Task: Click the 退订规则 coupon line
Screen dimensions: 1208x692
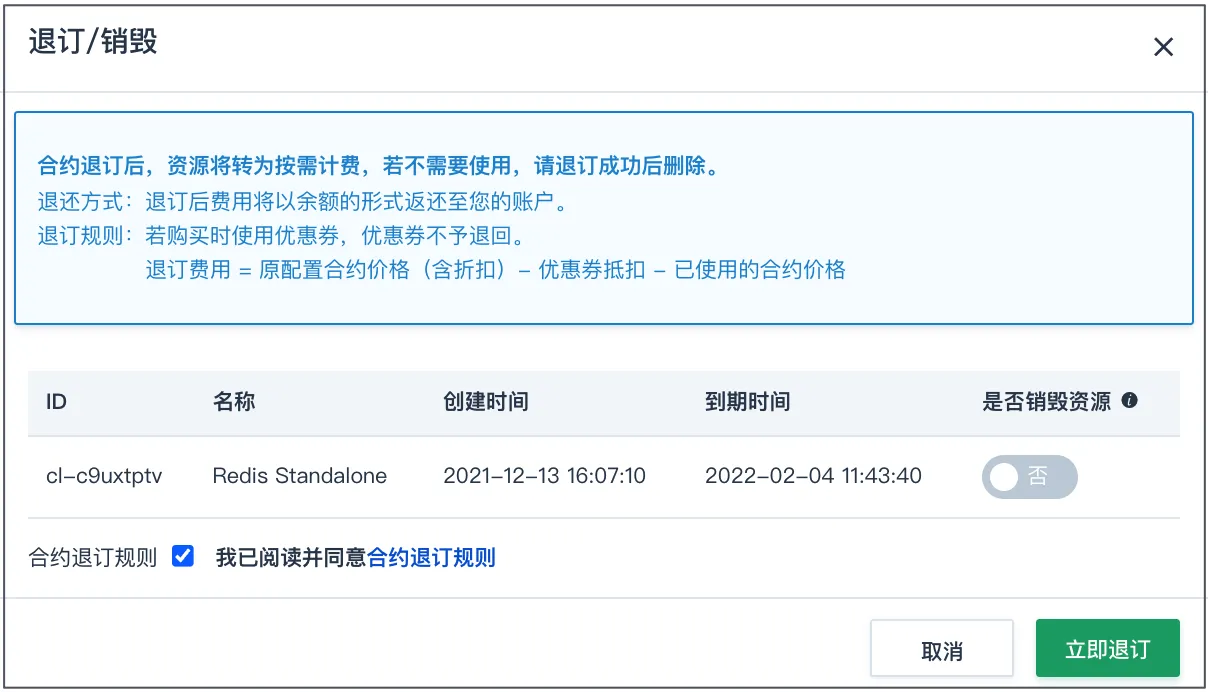Action: (x=281, y=236)
